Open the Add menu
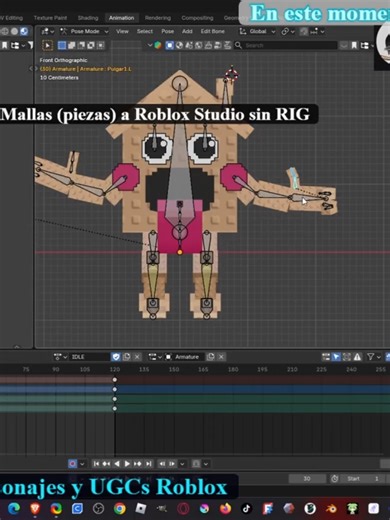The height and width of the screenshot is (520, 390). tap(187, 31)
